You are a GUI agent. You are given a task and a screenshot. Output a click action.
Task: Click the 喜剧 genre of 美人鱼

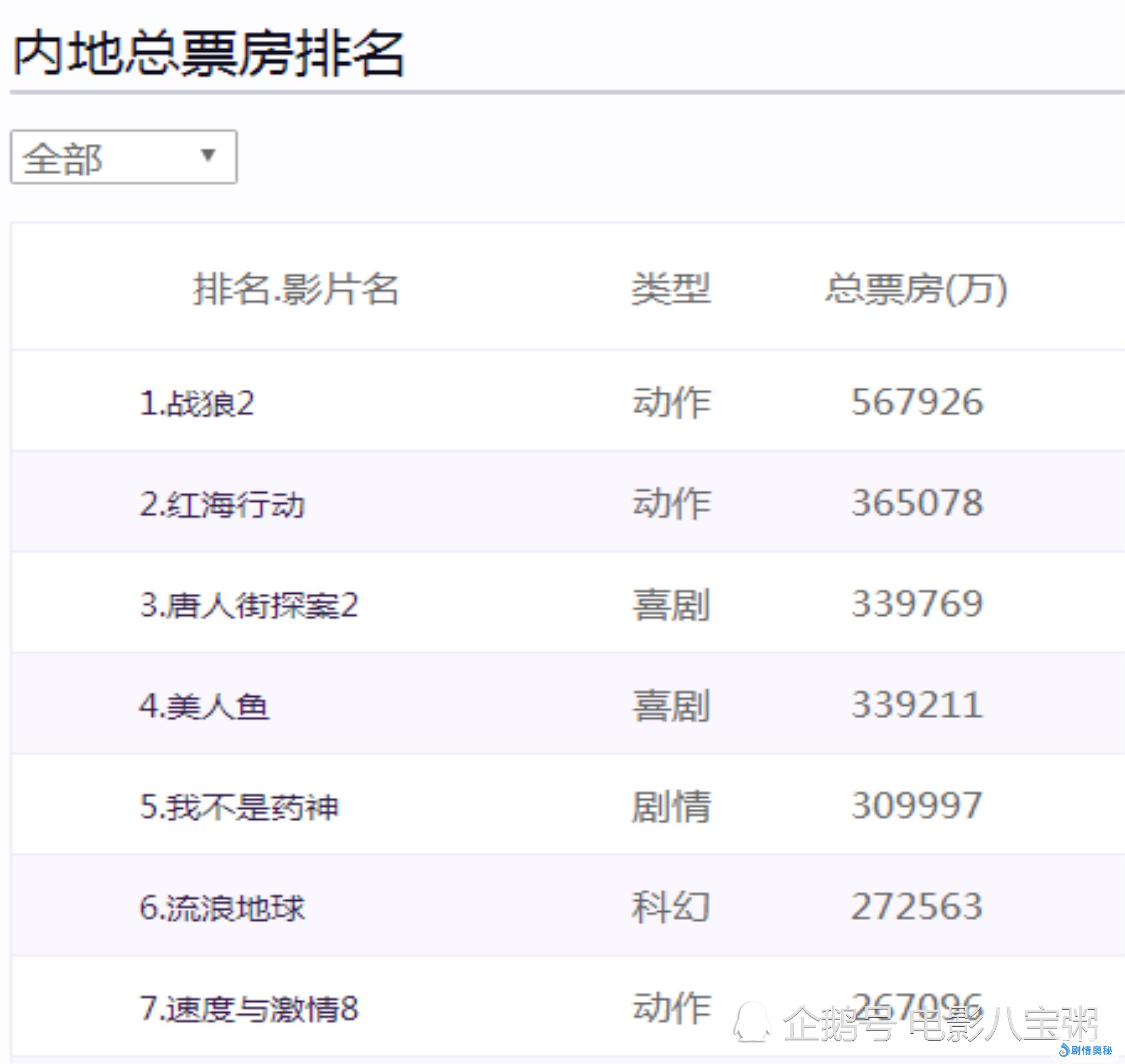point(671,706)
